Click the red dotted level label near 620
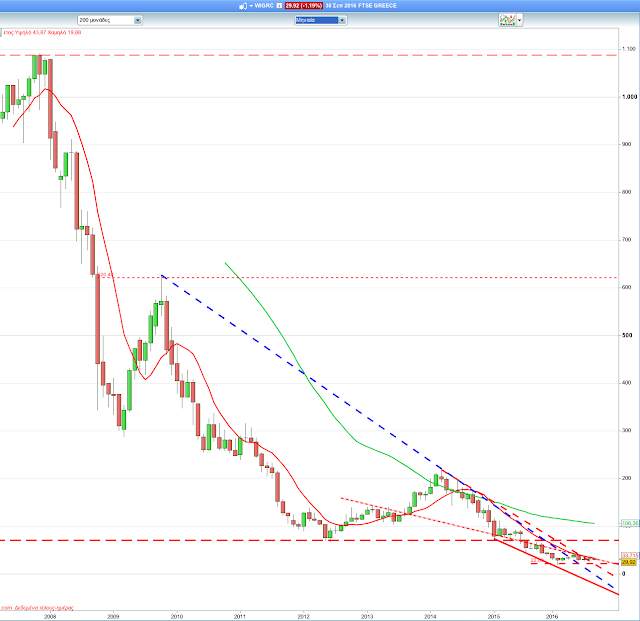This screenshot has width=640, height=621. 105,275
